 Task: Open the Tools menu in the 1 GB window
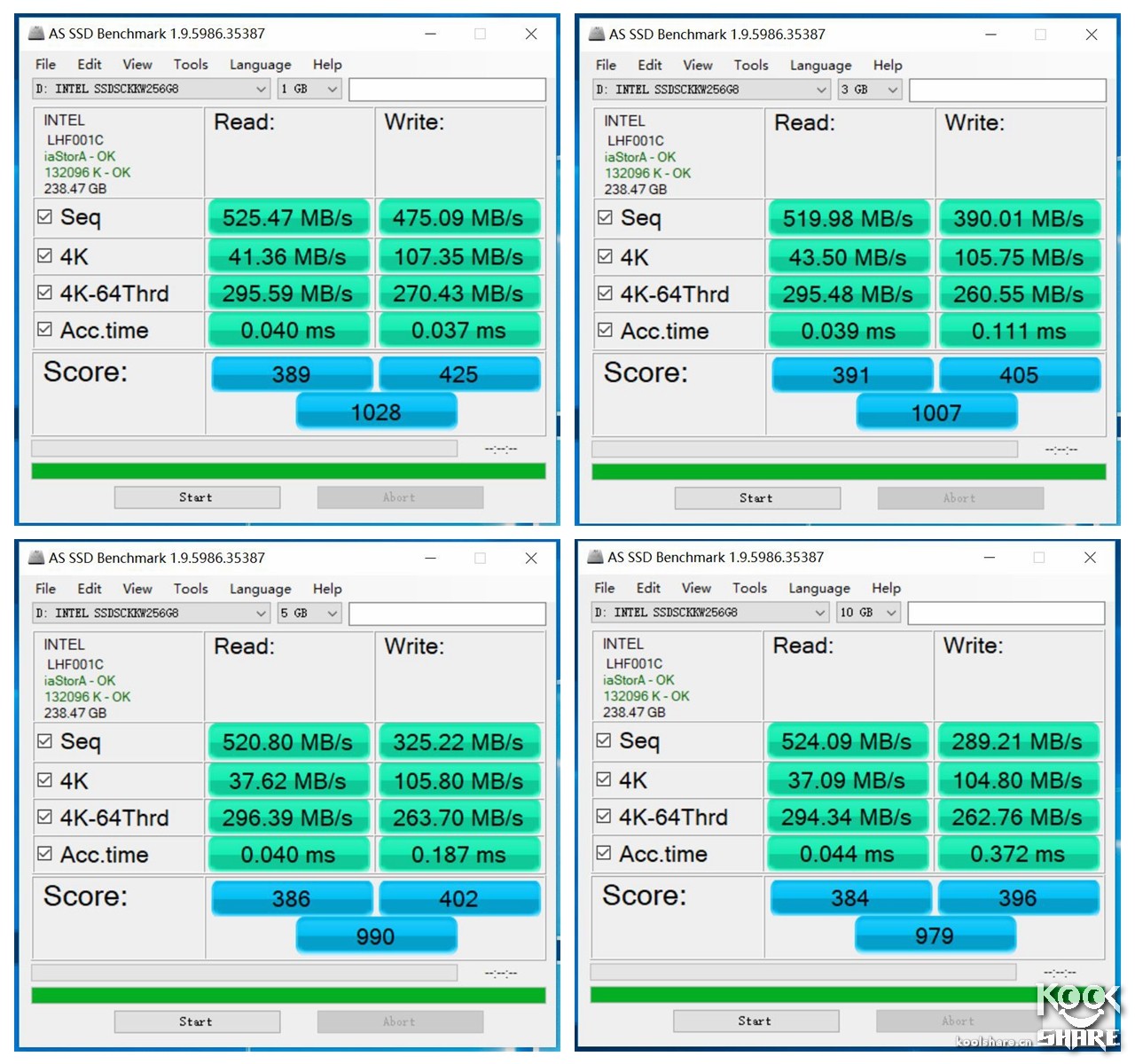click(x=190, y=64)
